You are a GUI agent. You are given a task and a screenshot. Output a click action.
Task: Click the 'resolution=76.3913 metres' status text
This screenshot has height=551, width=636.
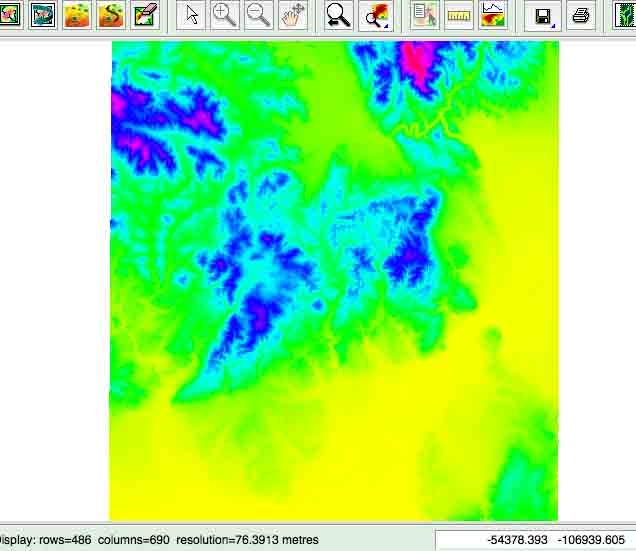247,540
